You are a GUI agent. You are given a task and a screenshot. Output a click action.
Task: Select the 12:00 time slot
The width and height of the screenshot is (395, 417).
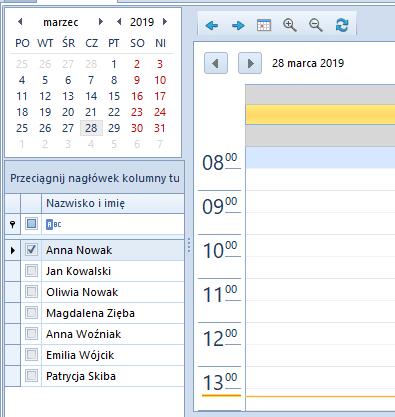click(320, 333)
